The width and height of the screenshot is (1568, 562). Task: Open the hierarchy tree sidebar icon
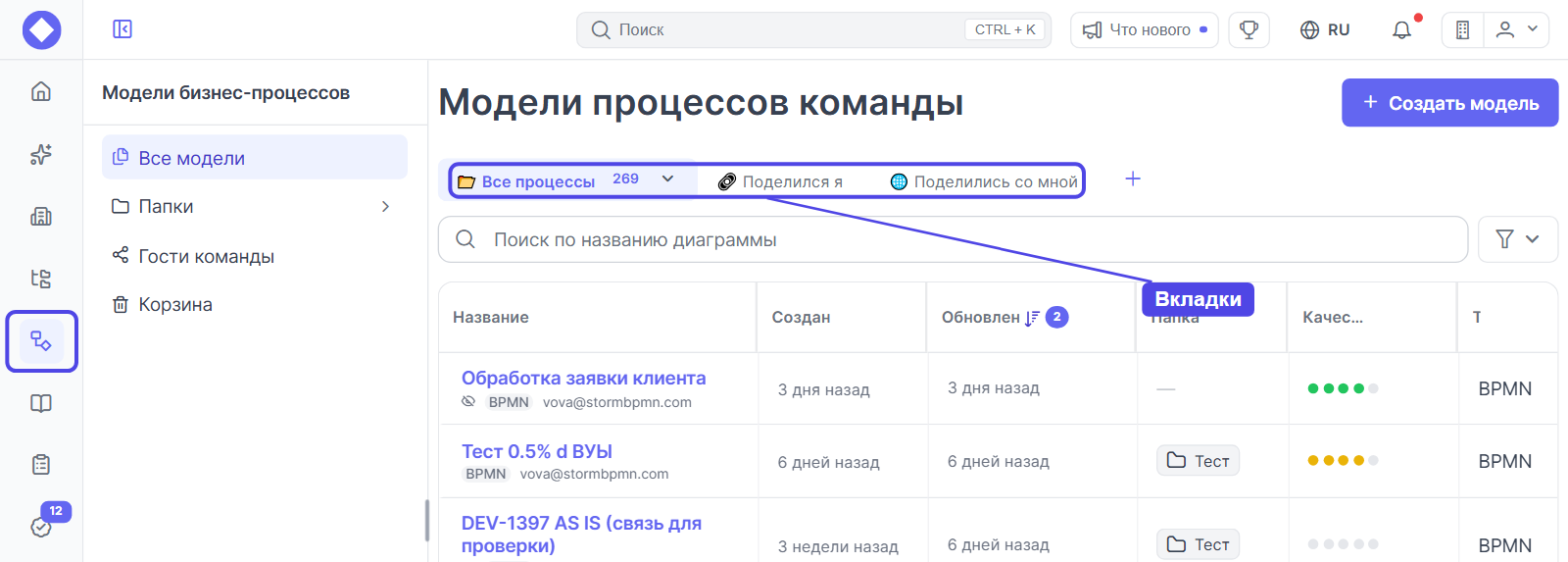[x=41, y=279]
